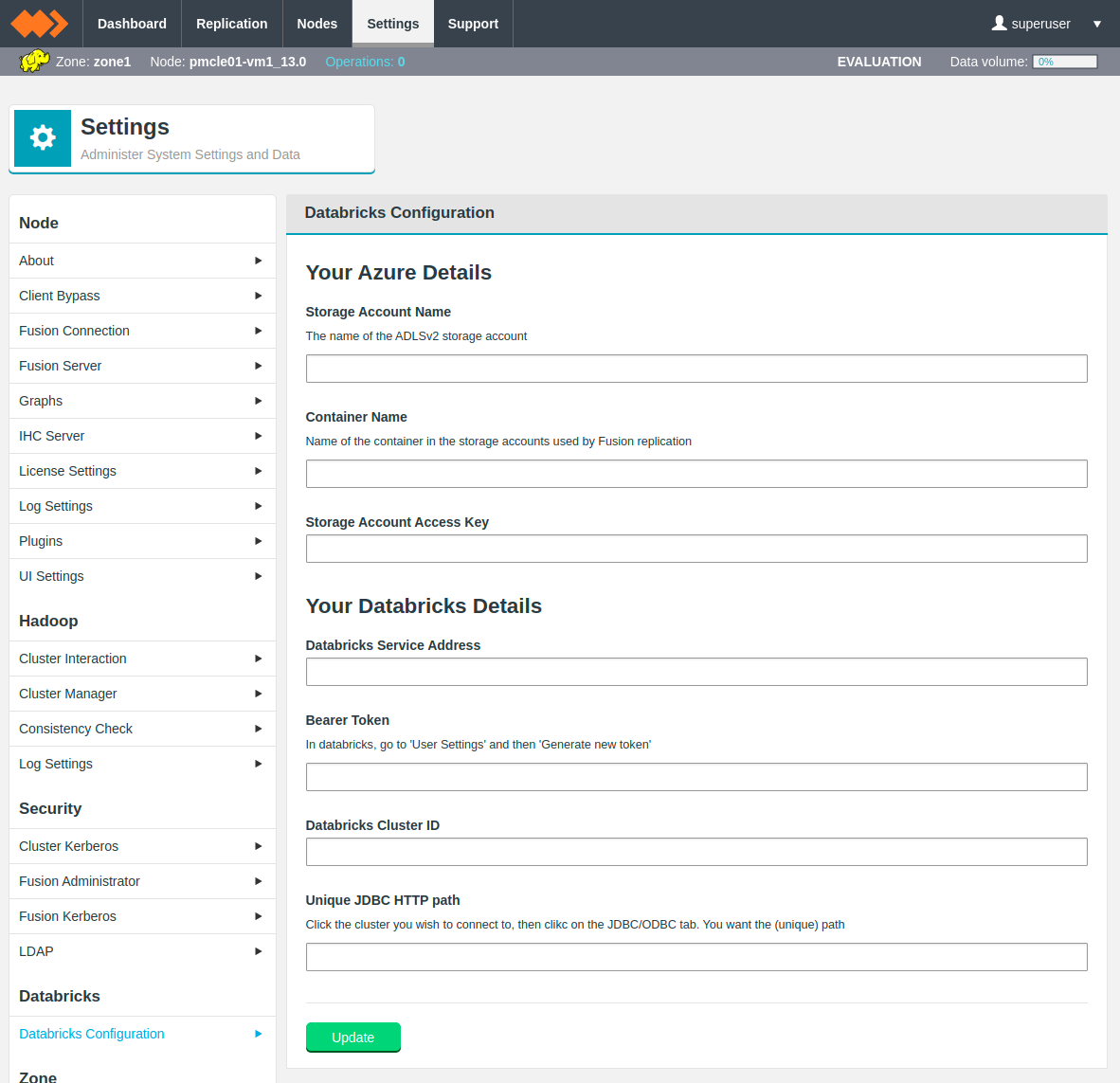Open the About settings item
The height and width of the screenshot is (1083, 1120).
point(142,261)
